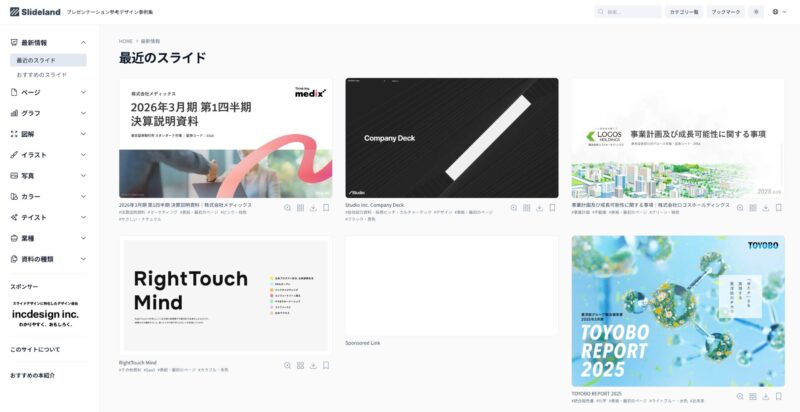This screenshot has width=800, height=412.
Task: Open the incdesign inc. sponsor banner
Action: [45, 314]
